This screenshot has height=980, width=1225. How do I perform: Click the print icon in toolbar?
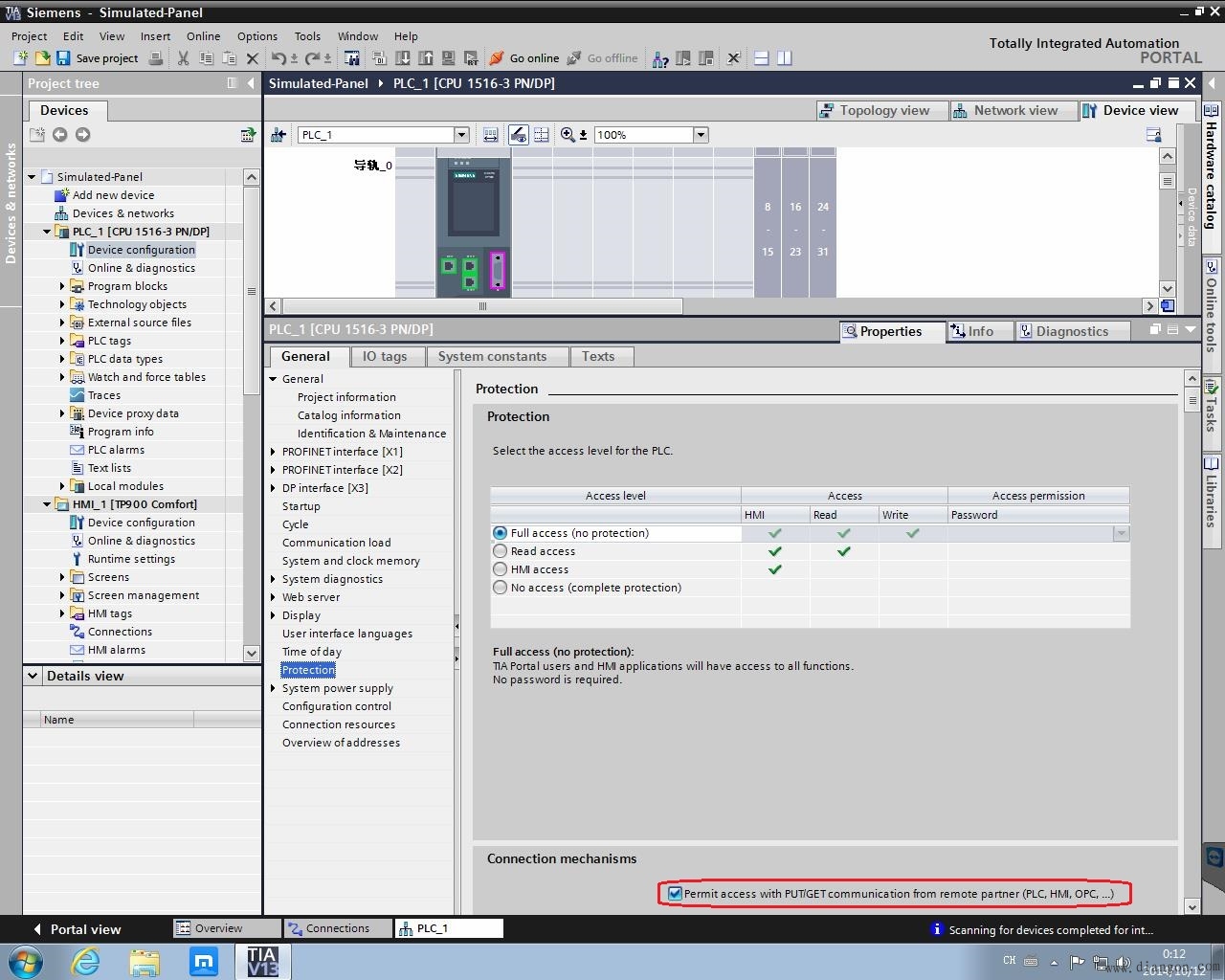click(x=156, y=58)
